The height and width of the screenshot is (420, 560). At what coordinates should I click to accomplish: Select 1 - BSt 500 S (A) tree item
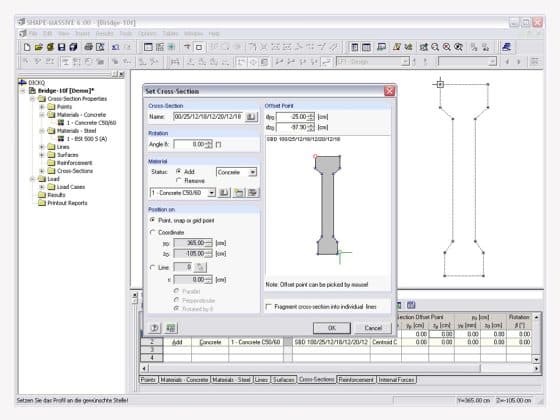coord(86,139)
